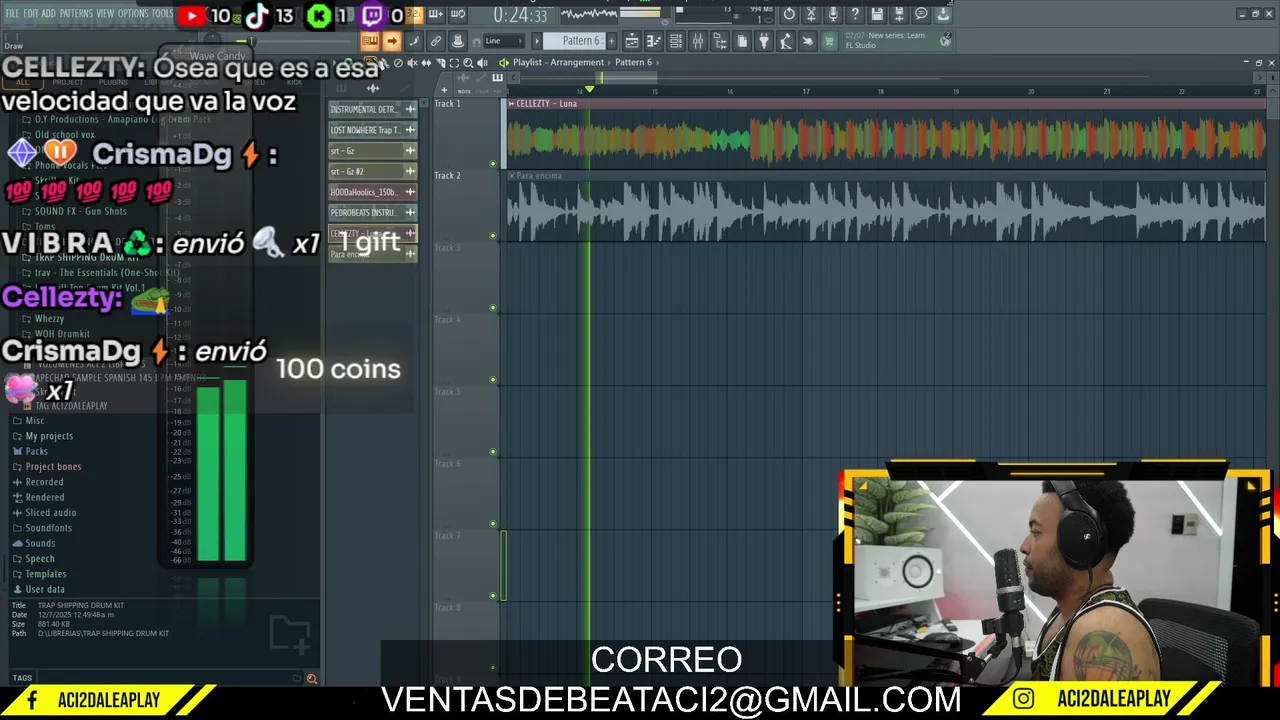Save the project with floppy icon
This screenshot has width=1280, height=720.
click(x=877, y=15)
